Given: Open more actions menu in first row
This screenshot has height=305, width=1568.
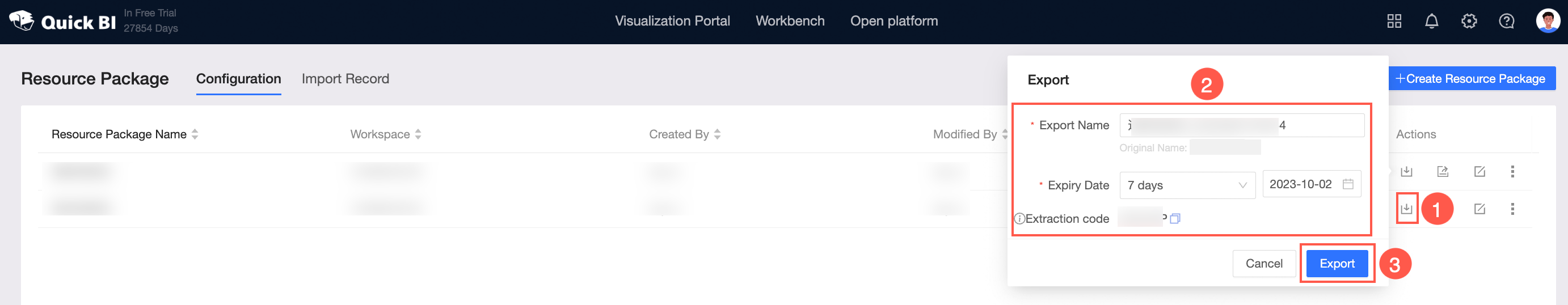Looking at the screenshot, I should 1512,172.
